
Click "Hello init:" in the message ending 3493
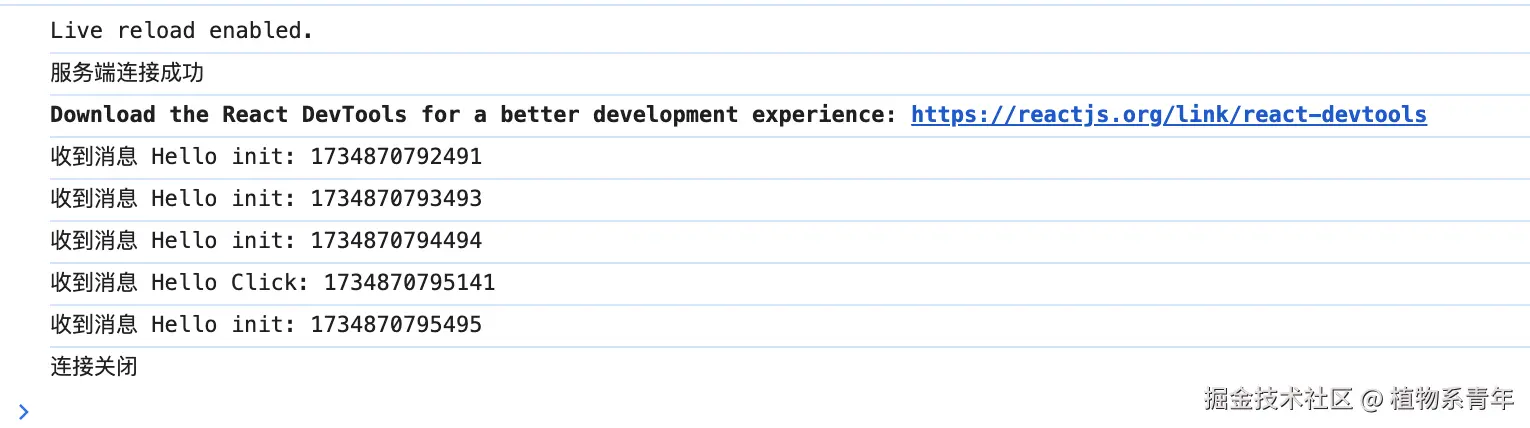point(223,199)
